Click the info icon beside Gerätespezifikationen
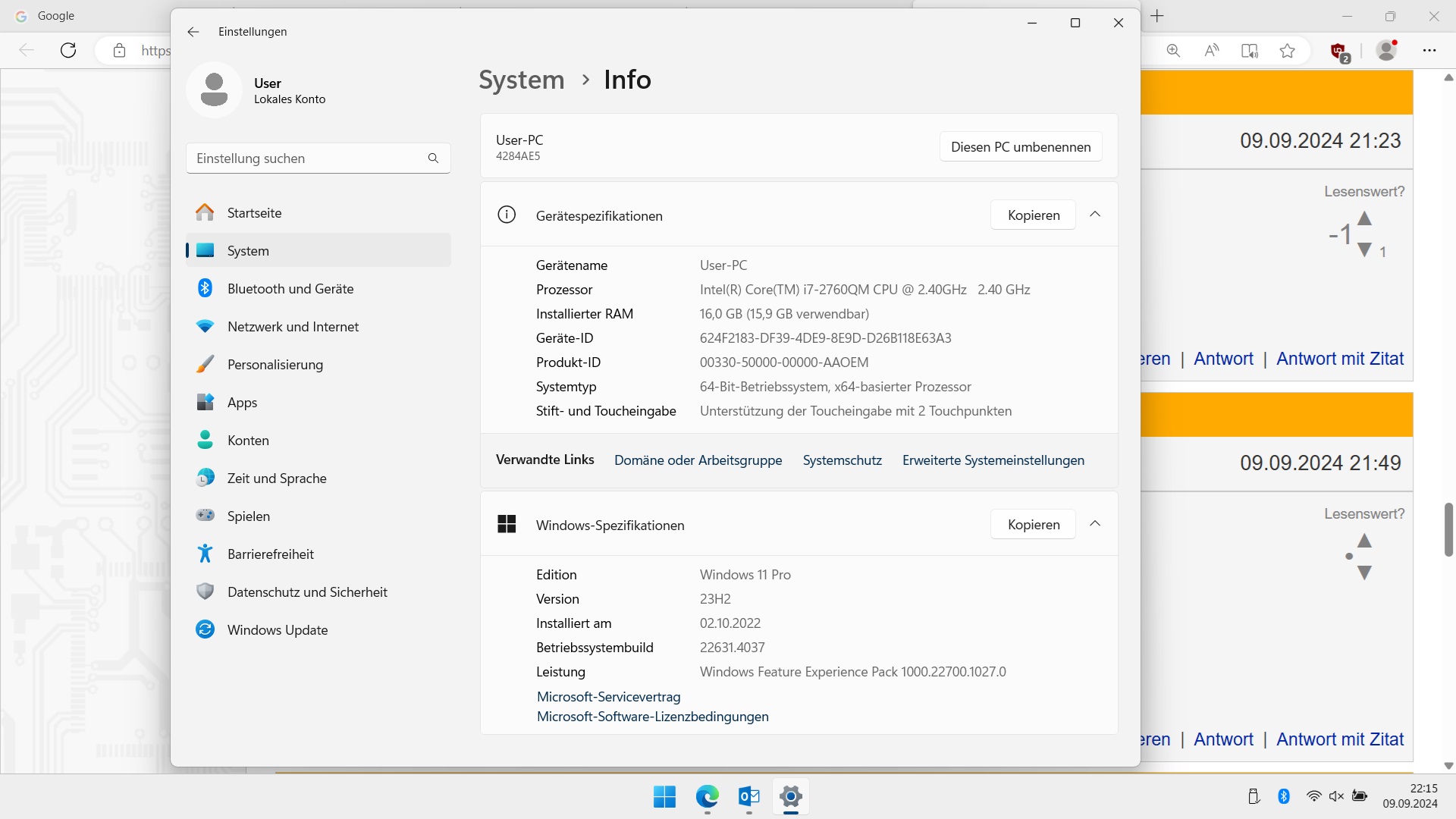Image resolution: width=1456 pixels, height=819 pixels. pyautogui.click(x=507, y=215)
